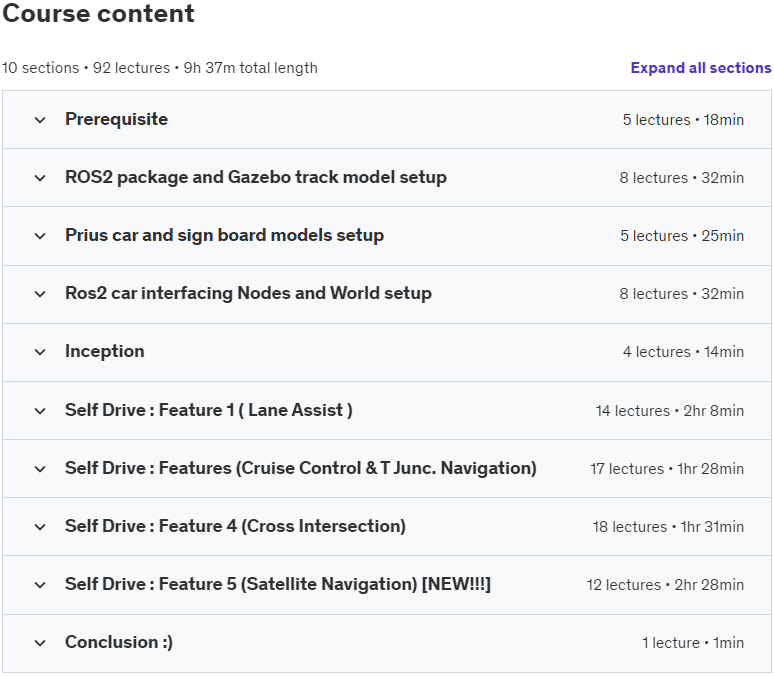Click '4 lectures • 14min' text
This screenshot has width=774, height=676.
point(683,352)
